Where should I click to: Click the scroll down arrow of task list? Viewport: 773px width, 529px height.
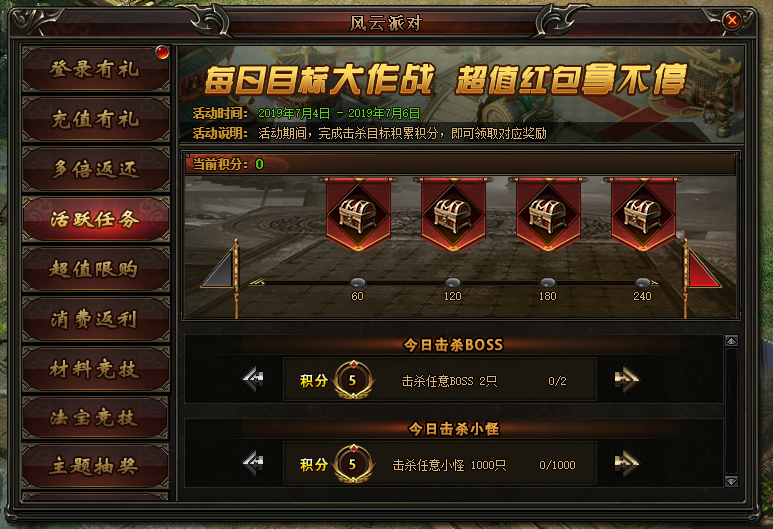[x=732, y=481]
